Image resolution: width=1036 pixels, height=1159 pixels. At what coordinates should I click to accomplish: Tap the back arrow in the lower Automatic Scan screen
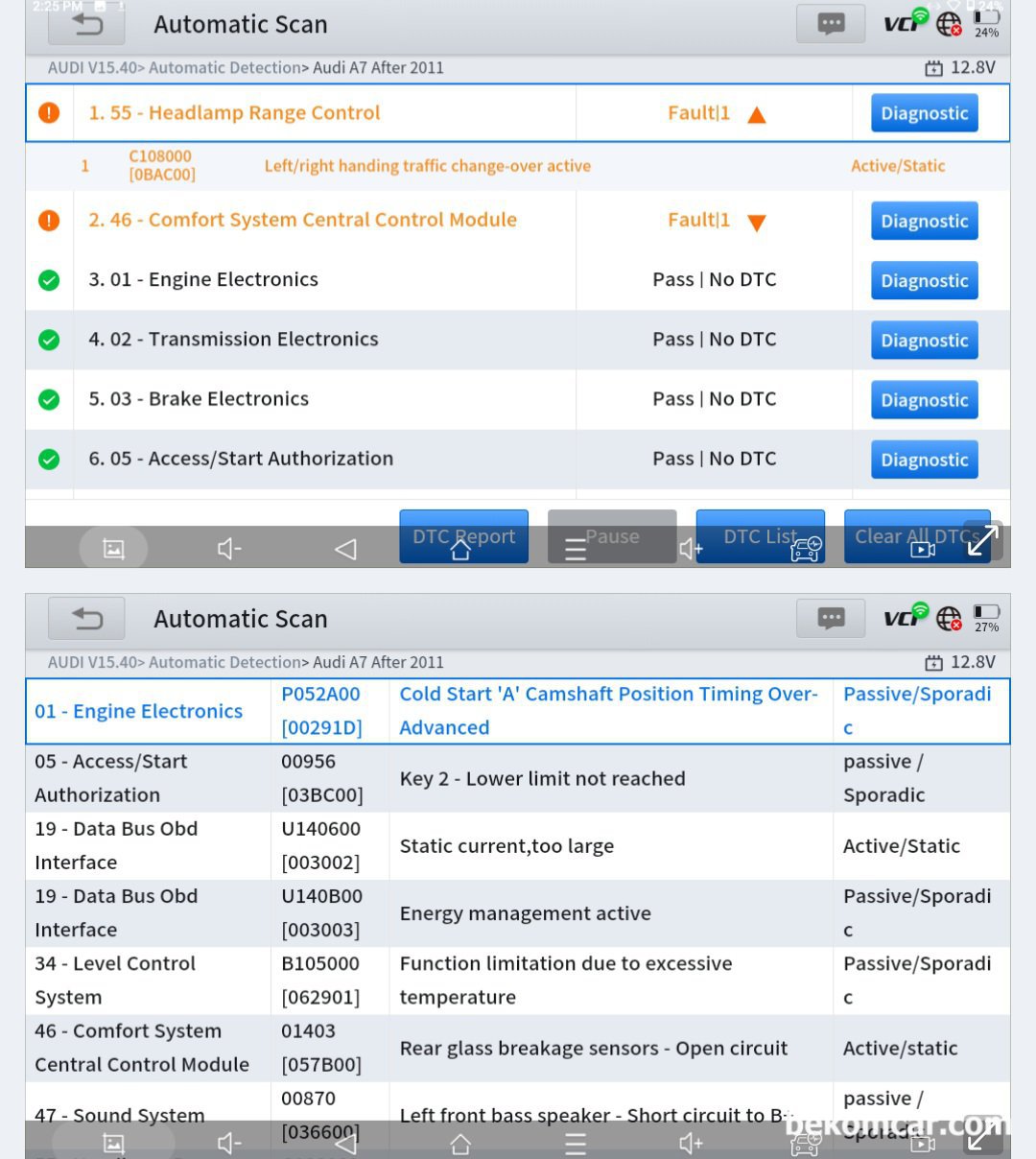[86, 619]
